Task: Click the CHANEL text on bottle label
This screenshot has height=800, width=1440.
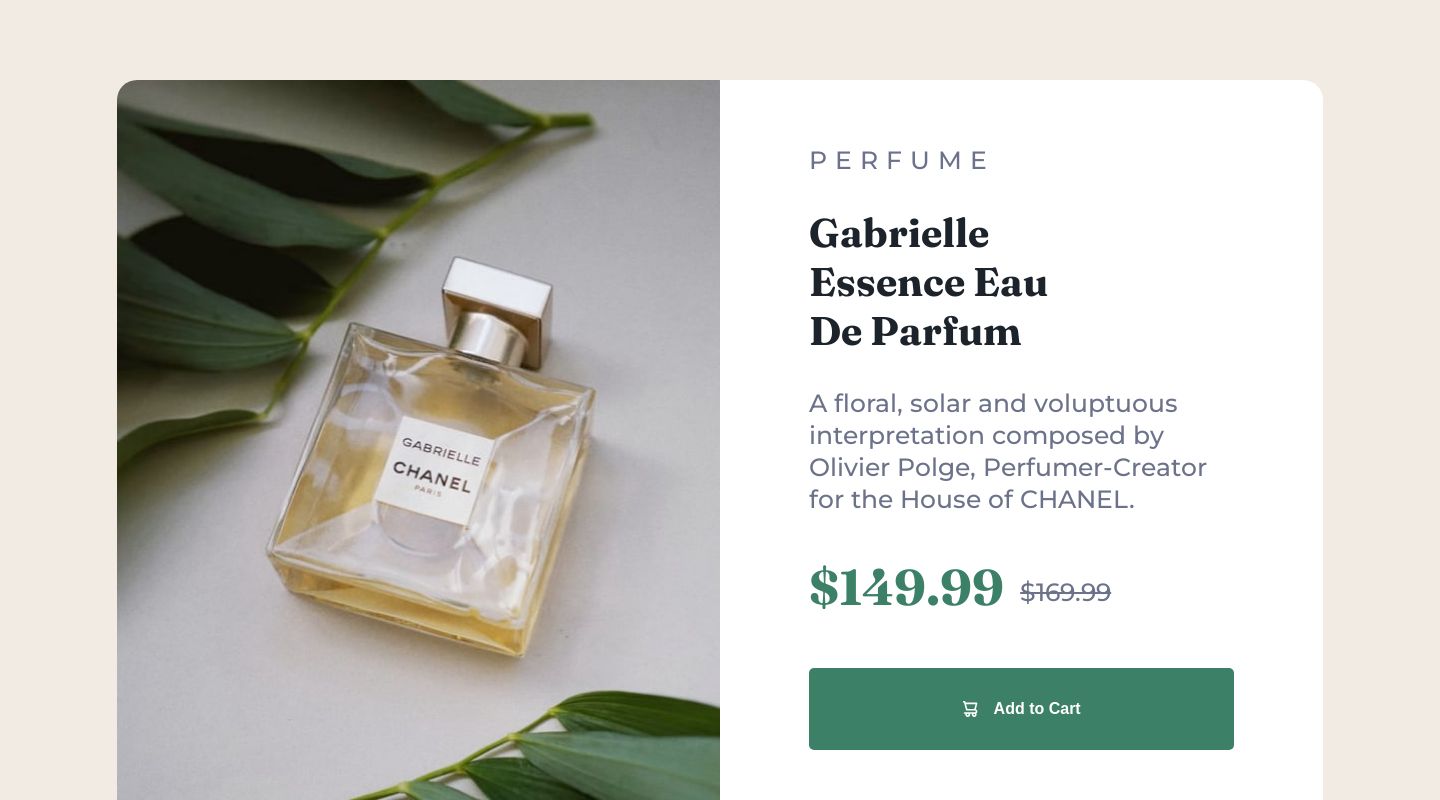Action: point(432,476)
